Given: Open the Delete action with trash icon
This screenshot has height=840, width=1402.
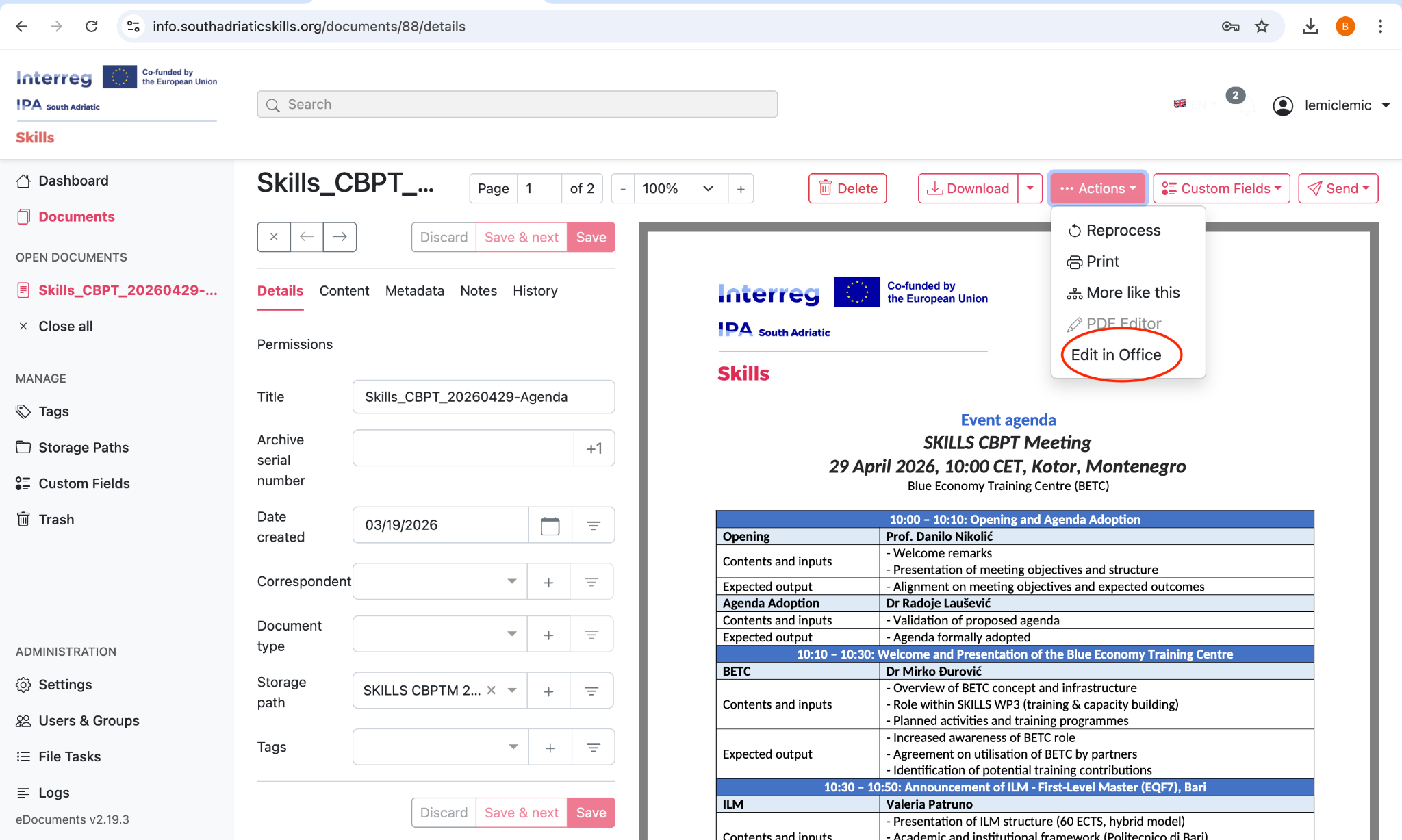Looking at the screenshot, I should pos(847,188).
